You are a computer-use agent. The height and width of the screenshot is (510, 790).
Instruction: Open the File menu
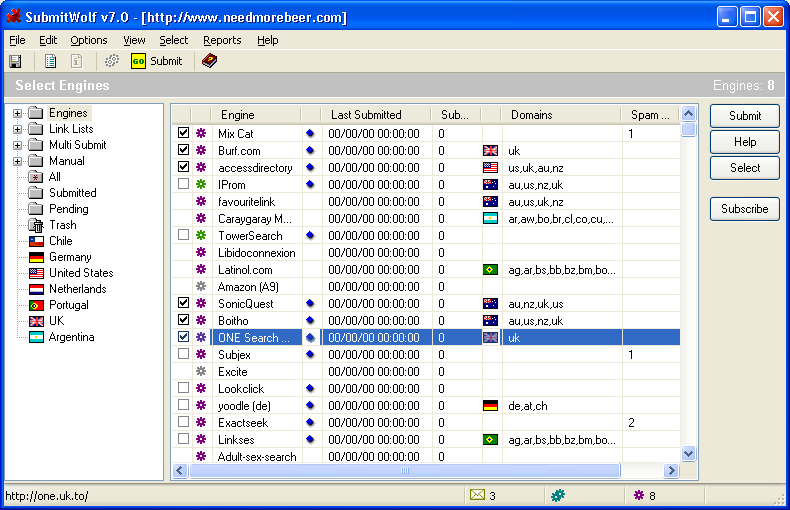(17, 40)
